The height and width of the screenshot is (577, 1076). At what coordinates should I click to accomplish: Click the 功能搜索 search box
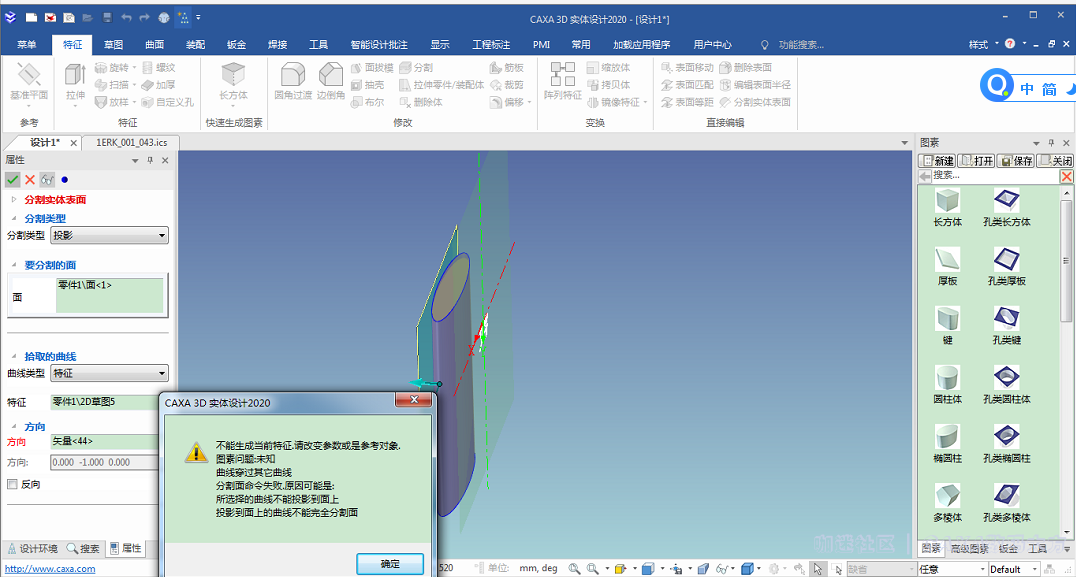[801, 45]
